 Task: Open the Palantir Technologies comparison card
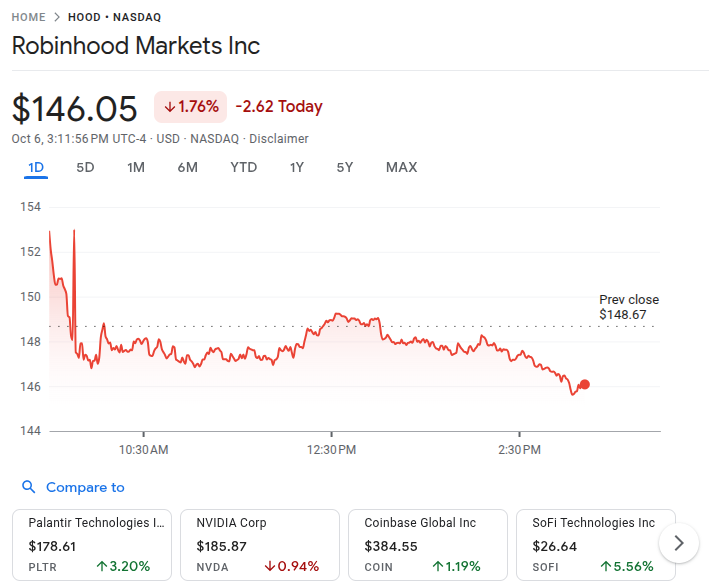[x=92, y=544]
